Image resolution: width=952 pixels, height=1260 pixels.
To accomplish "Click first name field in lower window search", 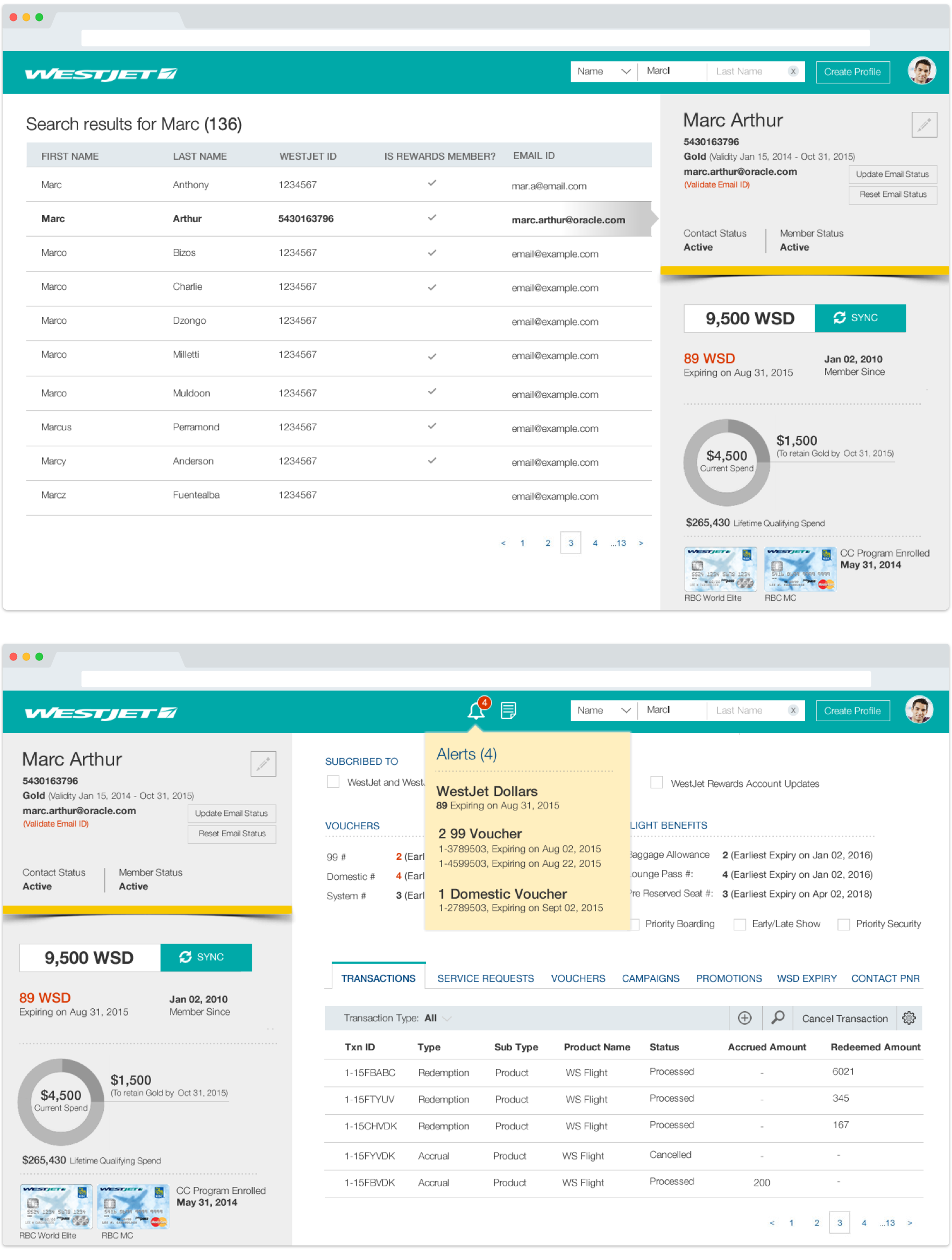I will tap(672, 710).
